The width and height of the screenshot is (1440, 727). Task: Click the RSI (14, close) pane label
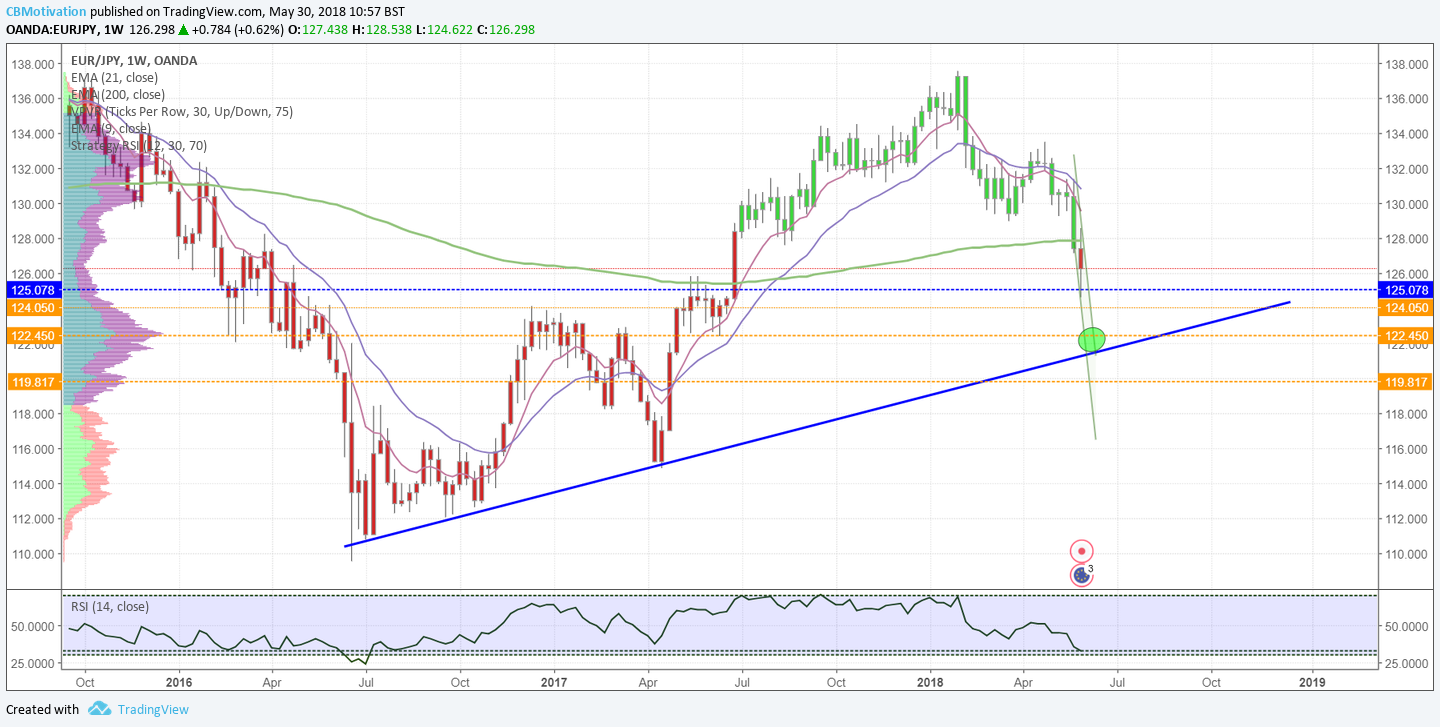click(x=109, y=606)
